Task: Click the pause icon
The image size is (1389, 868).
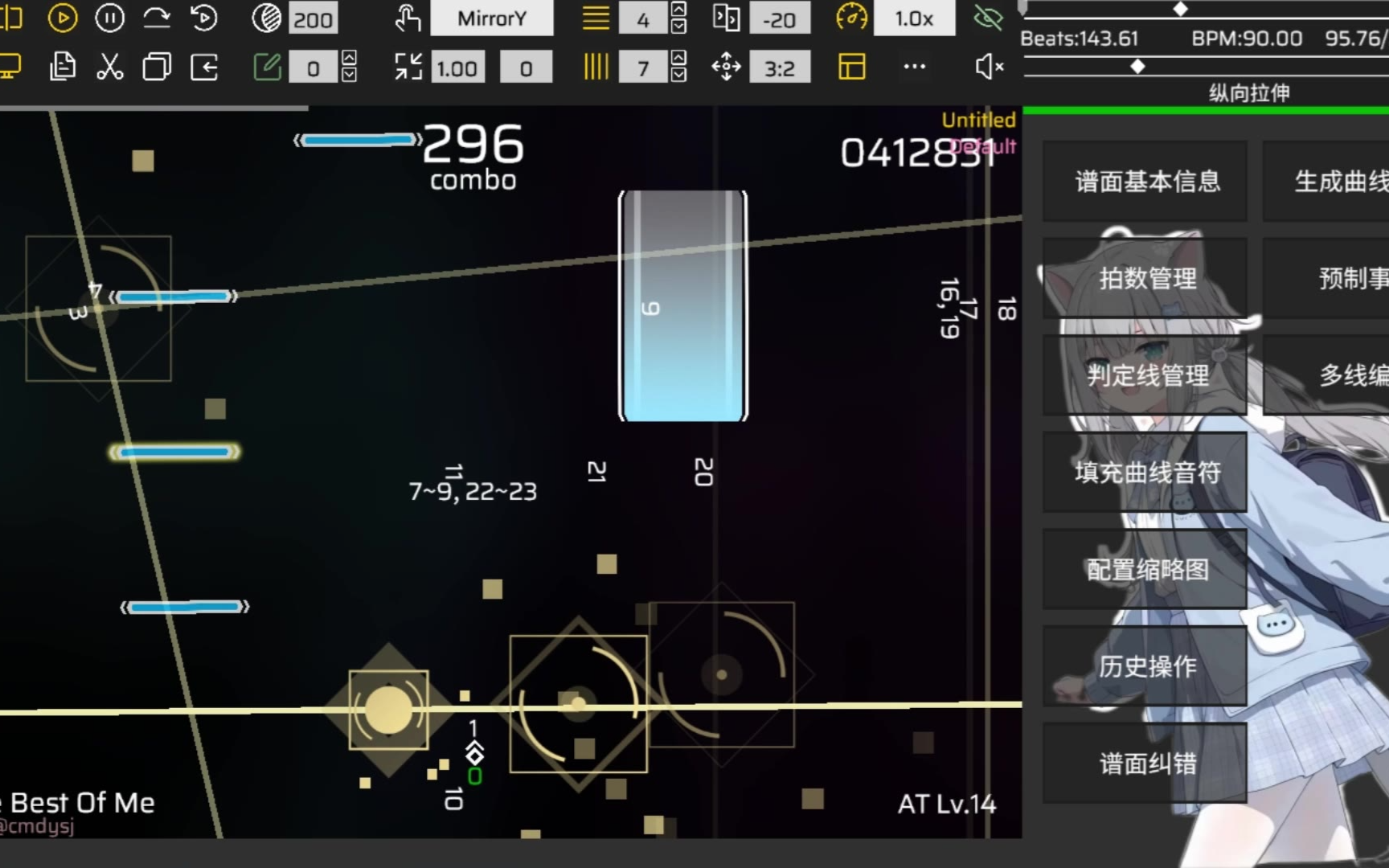Action: tap(109, 18)
